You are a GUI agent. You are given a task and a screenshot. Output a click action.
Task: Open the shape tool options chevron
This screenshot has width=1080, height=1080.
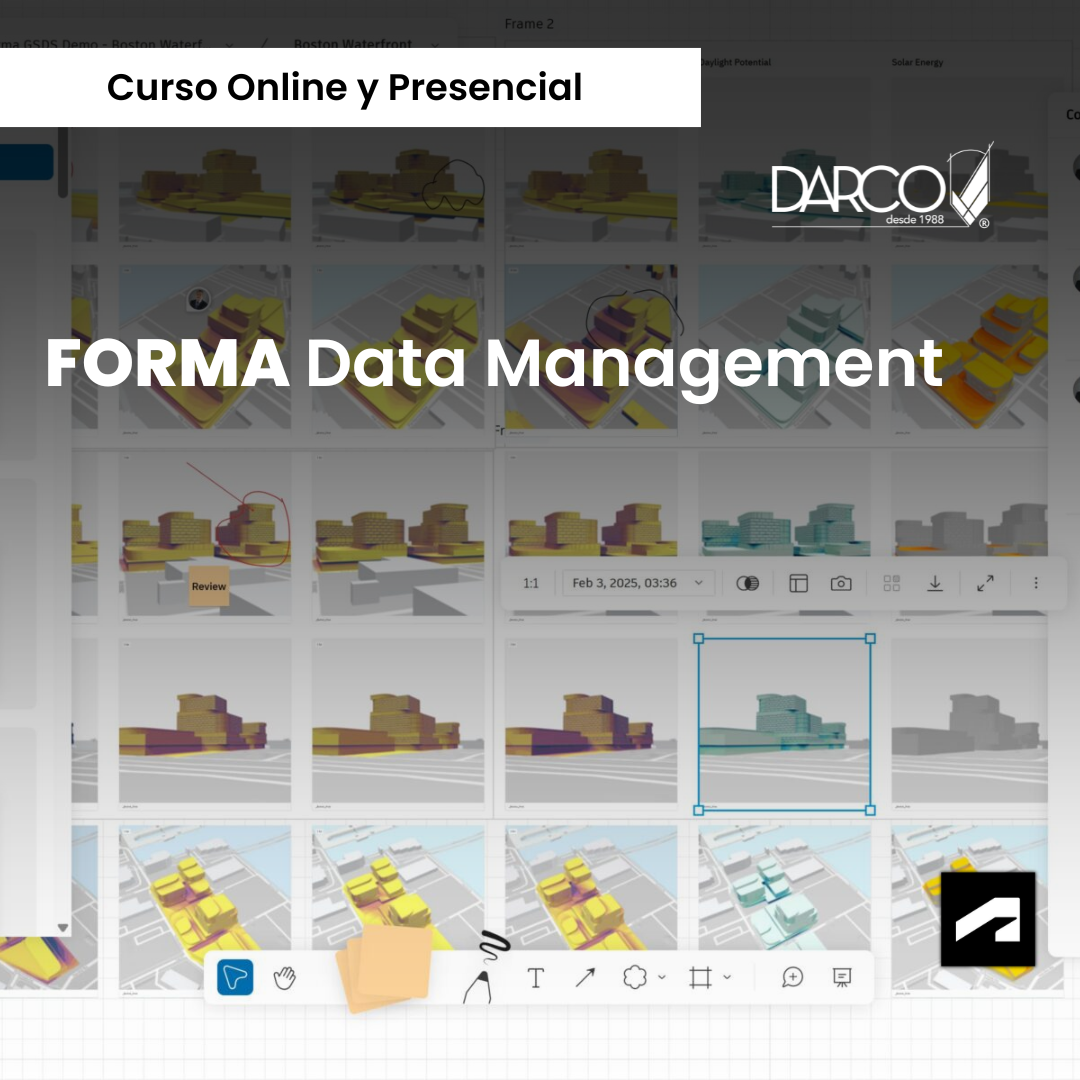662,977
